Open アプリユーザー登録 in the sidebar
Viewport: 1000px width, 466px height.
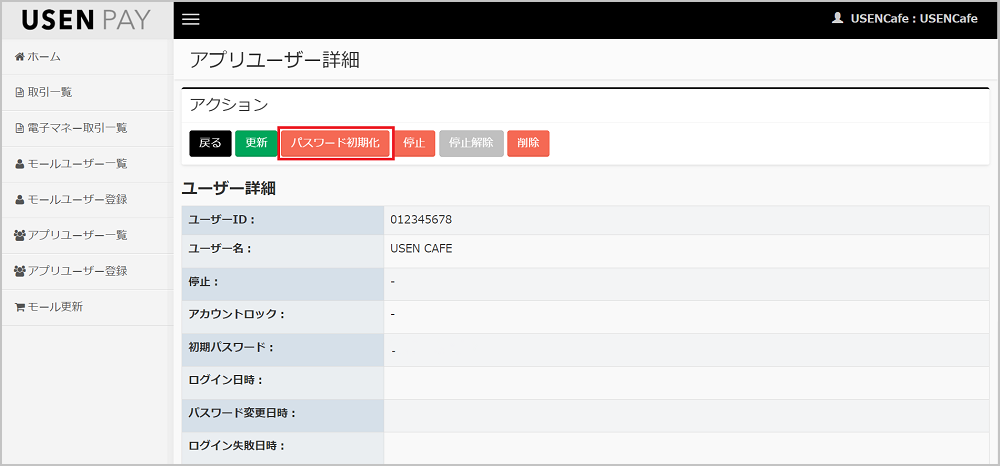pos(77,271)
